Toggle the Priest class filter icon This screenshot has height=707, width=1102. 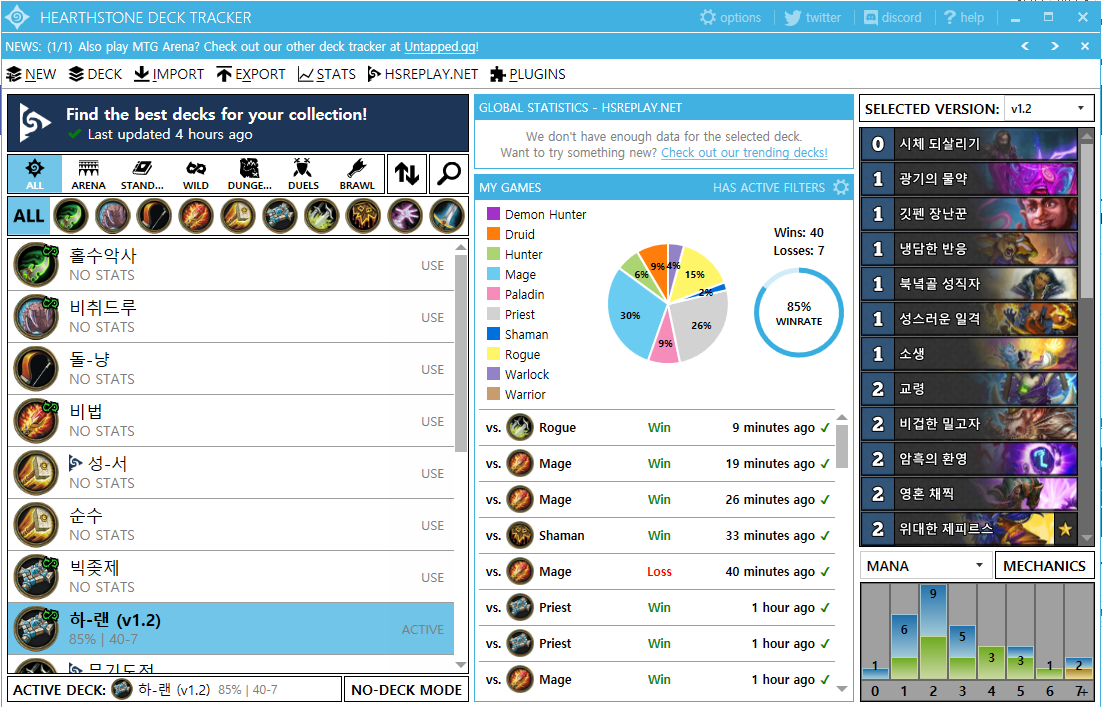tap(280, 216)
